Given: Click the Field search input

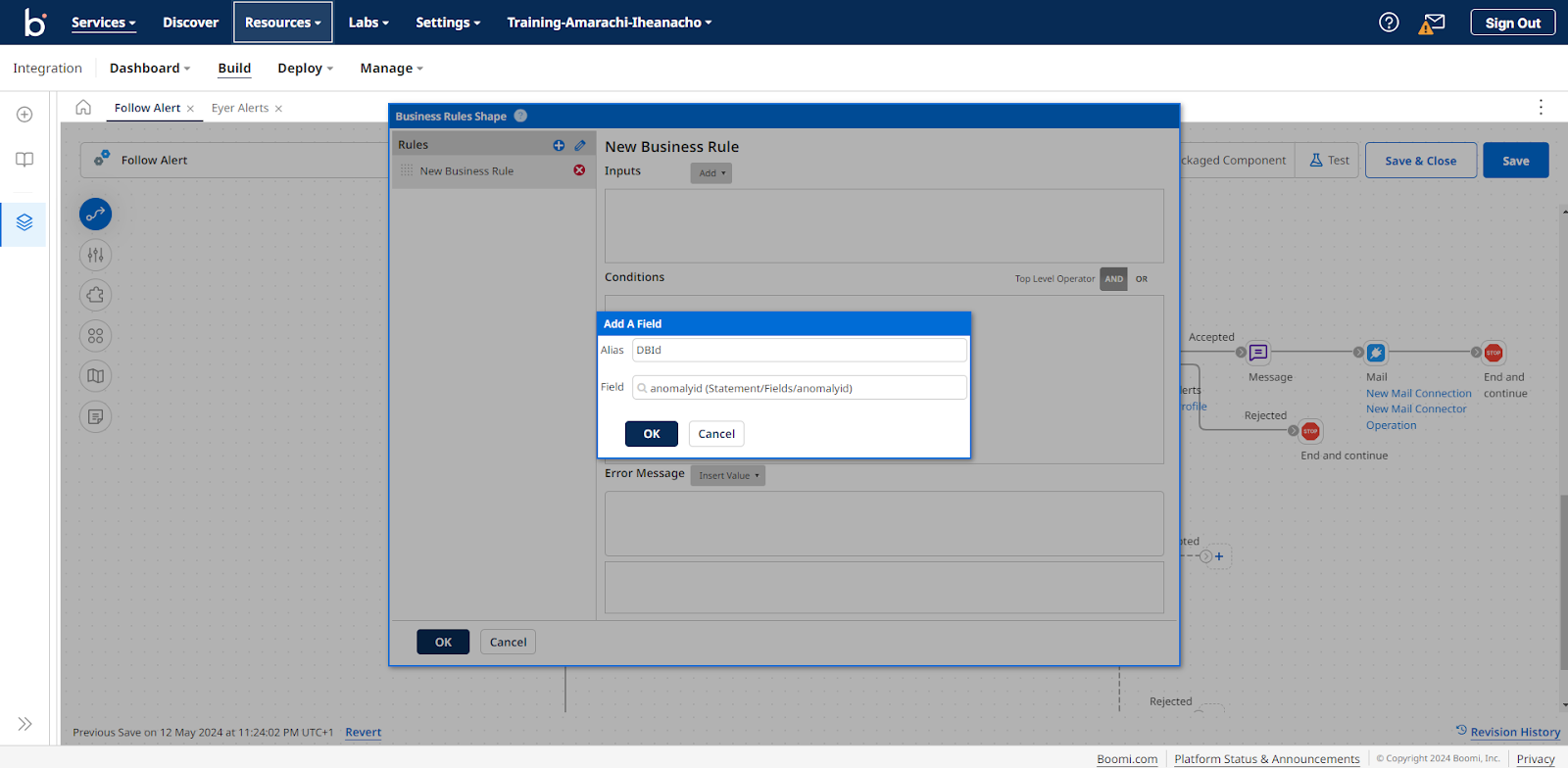Looking at the screenshot, I should click(800, 388).
